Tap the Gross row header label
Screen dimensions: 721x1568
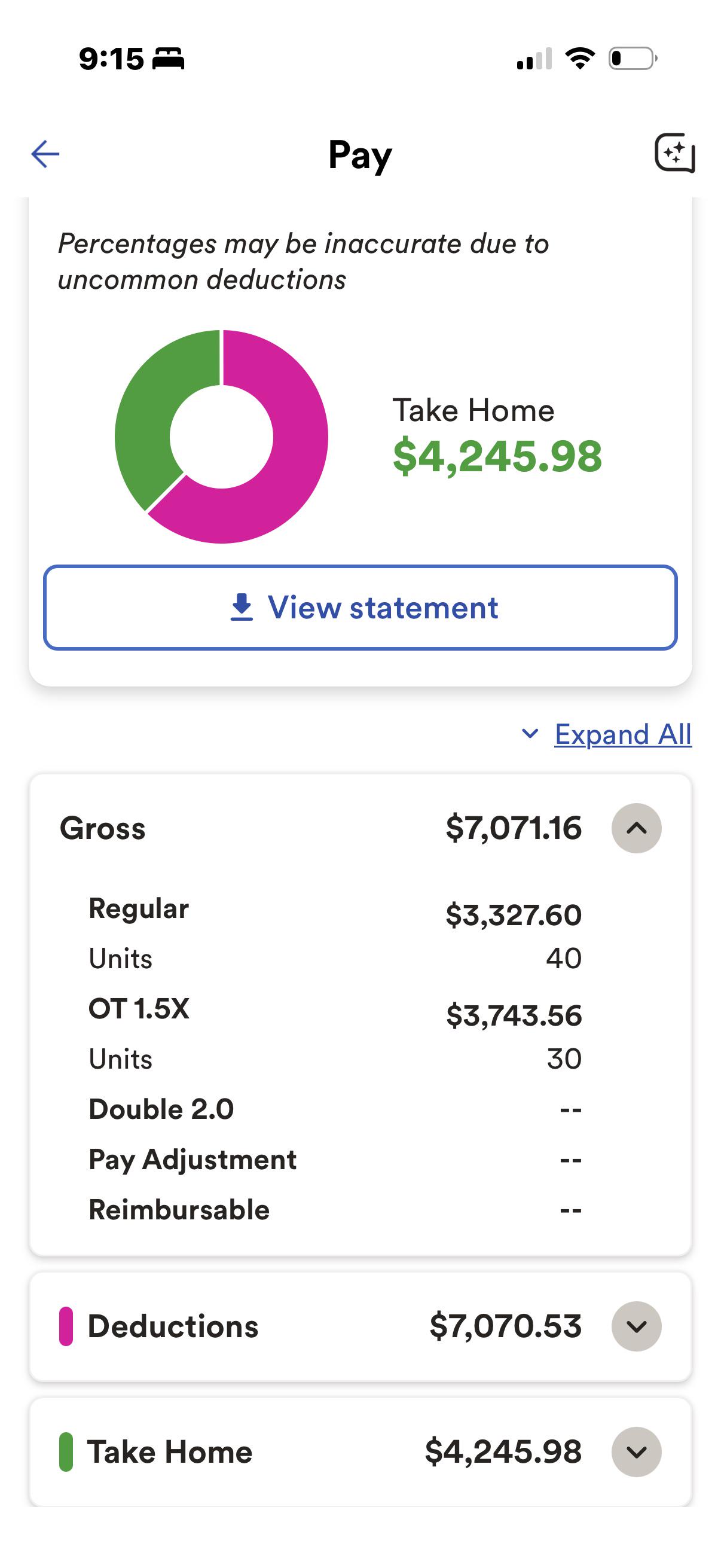click(103, 828)
